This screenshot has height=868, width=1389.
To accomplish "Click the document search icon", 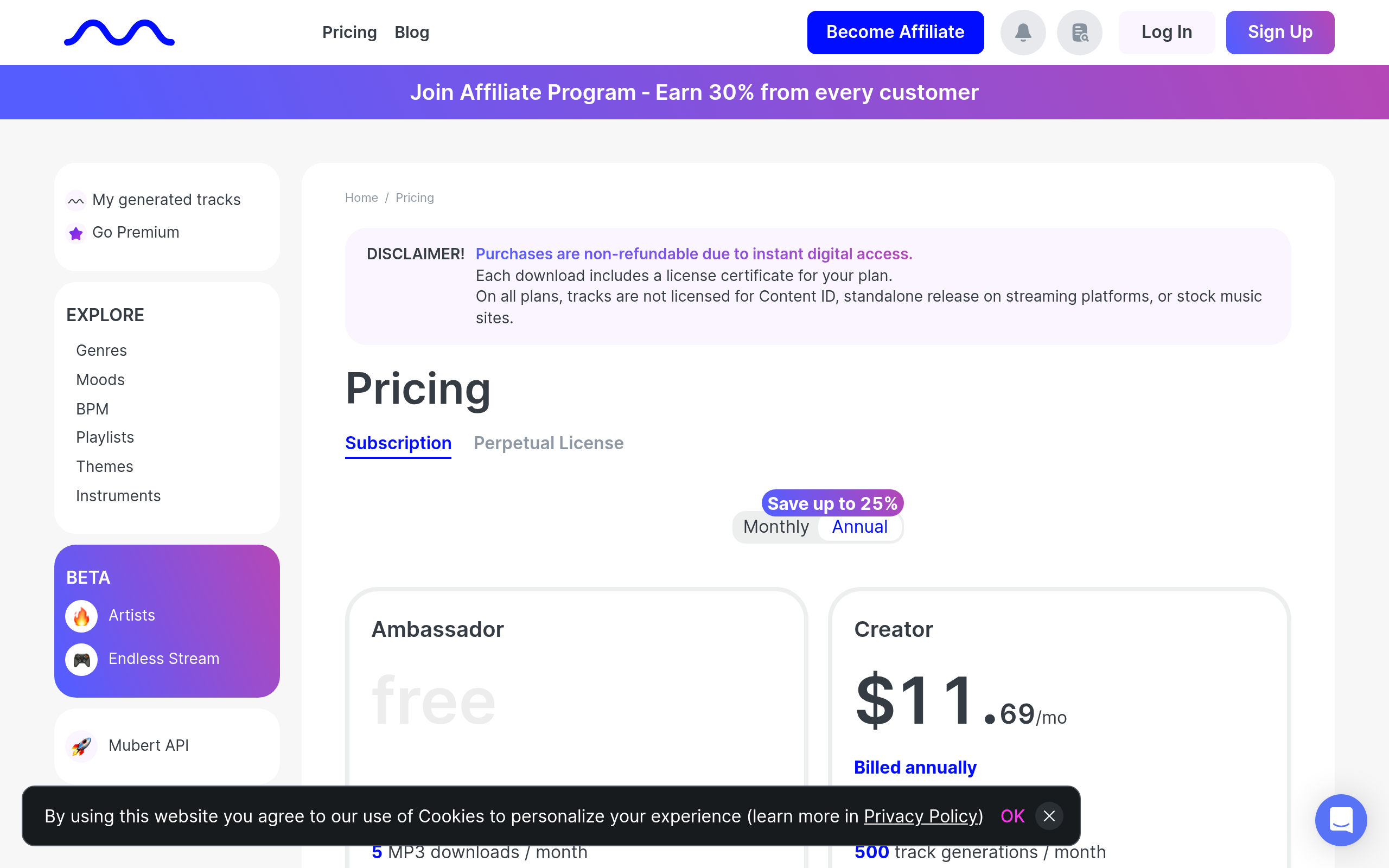I will pyautogui.click(x=1080, y=33).
